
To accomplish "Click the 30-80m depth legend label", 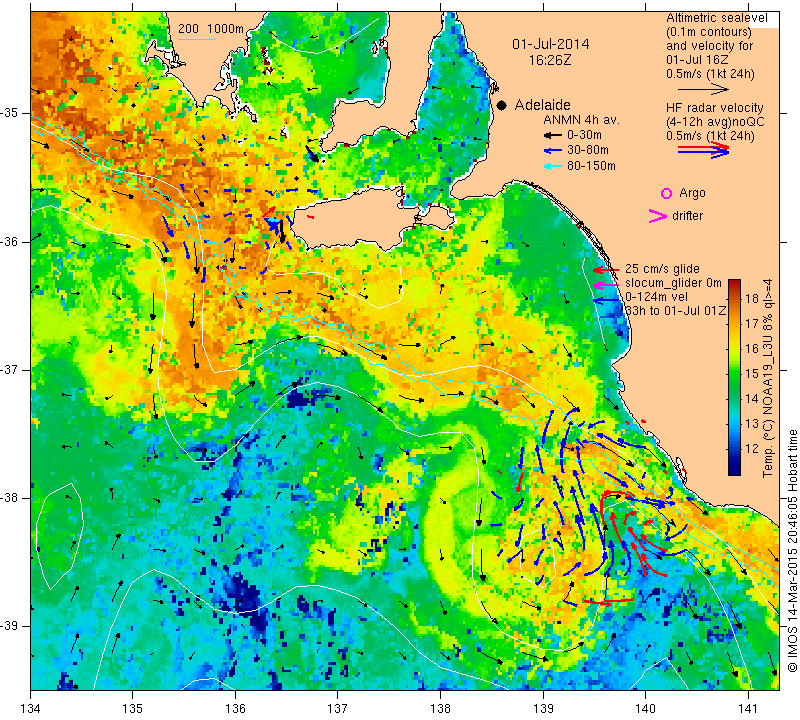I will coord(588,150).
